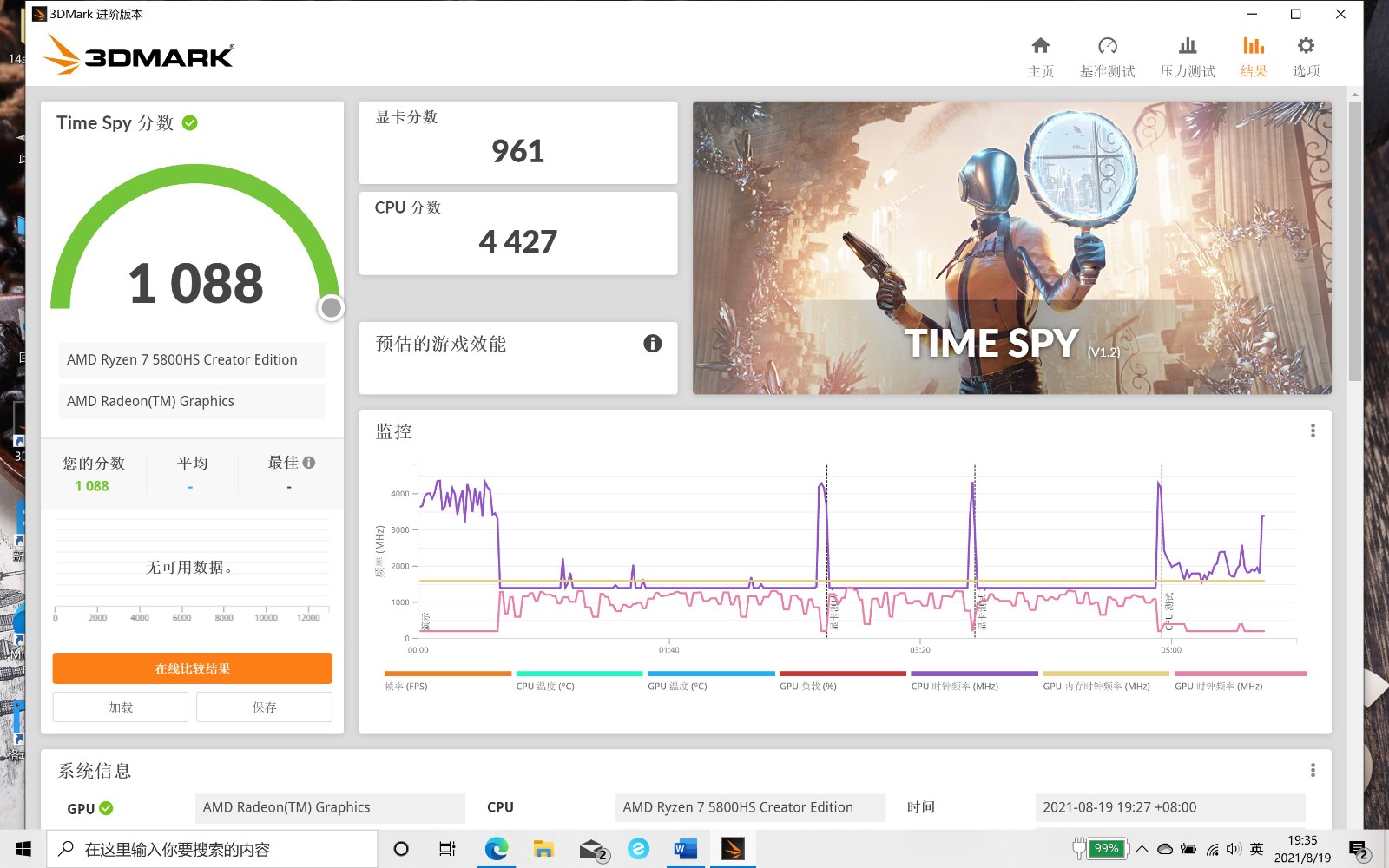Open Cortana circle icon
This screenshot has width=1389, height=868.
click(401, 849)
